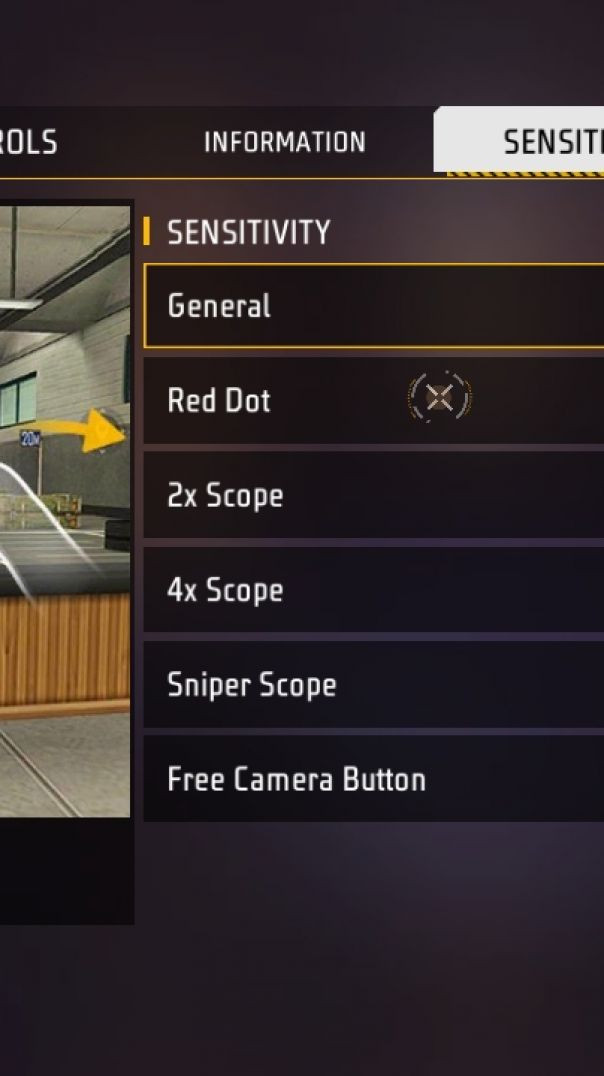Open the INFORMATION tab
This screenshot has width=604, height=1076.
tap(284, 142)
